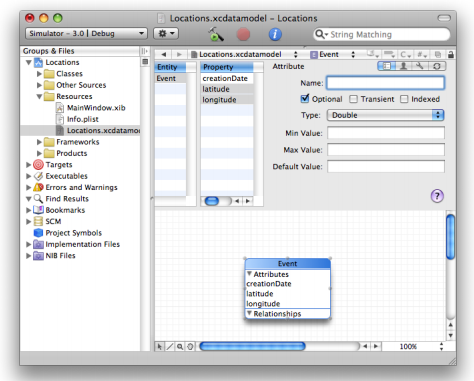Click the String Matching search field

pyautogui.click(x=382, y=34)
